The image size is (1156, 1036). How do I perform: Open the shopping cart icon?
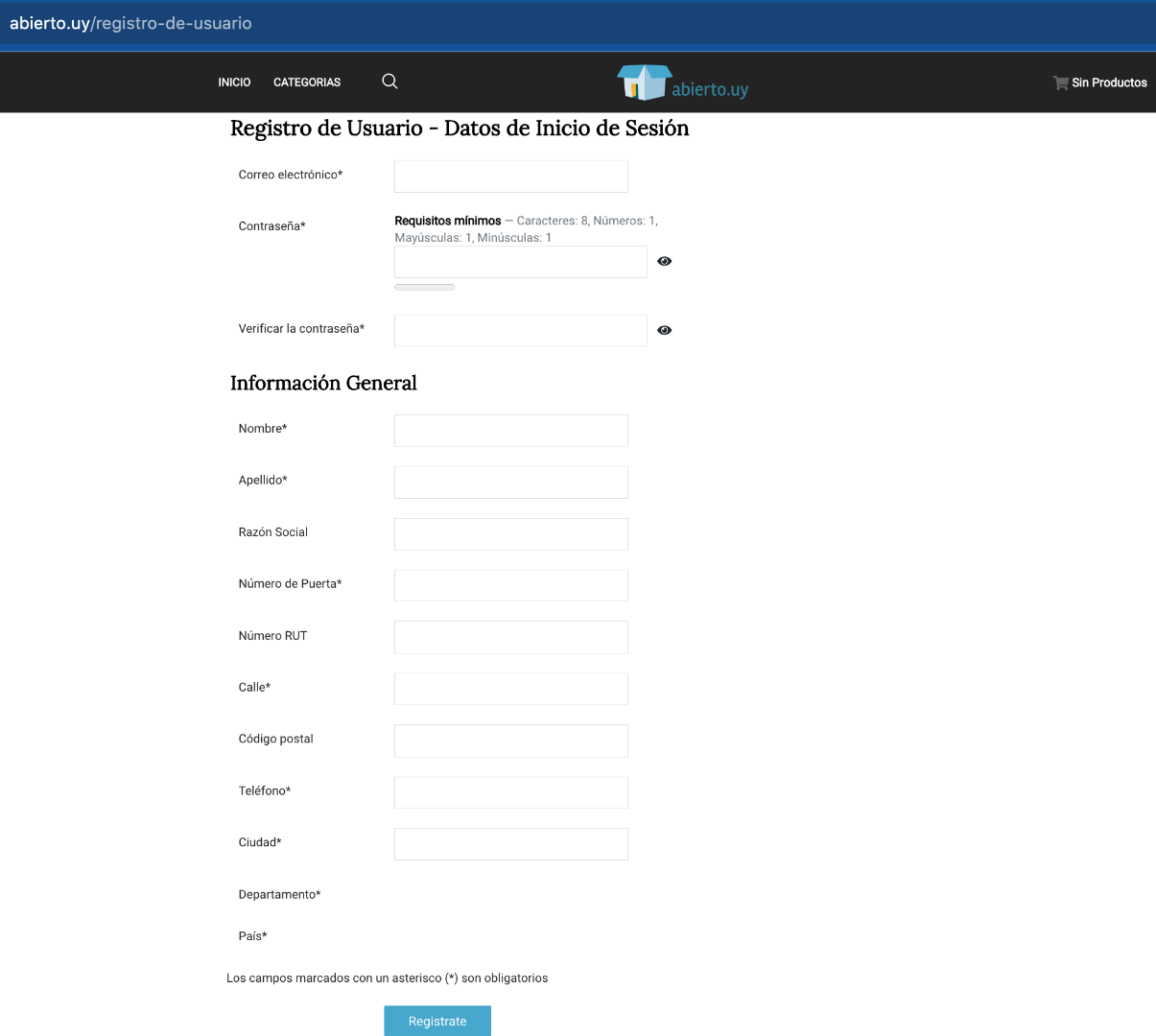[1060, 82]
